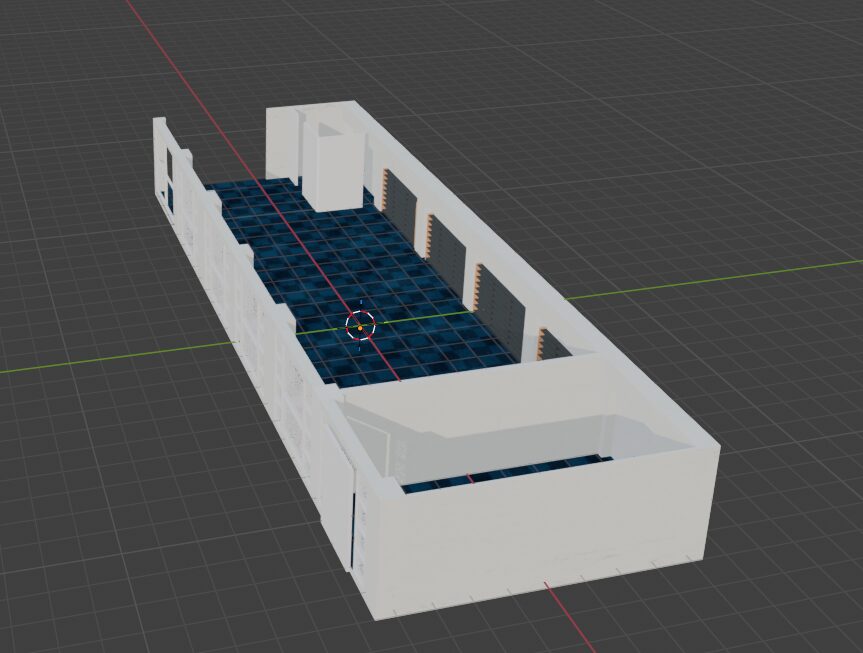This screenshot has width=863, height=653.
Task: Select the door panel at near left corner
Action: click(340, 500)
